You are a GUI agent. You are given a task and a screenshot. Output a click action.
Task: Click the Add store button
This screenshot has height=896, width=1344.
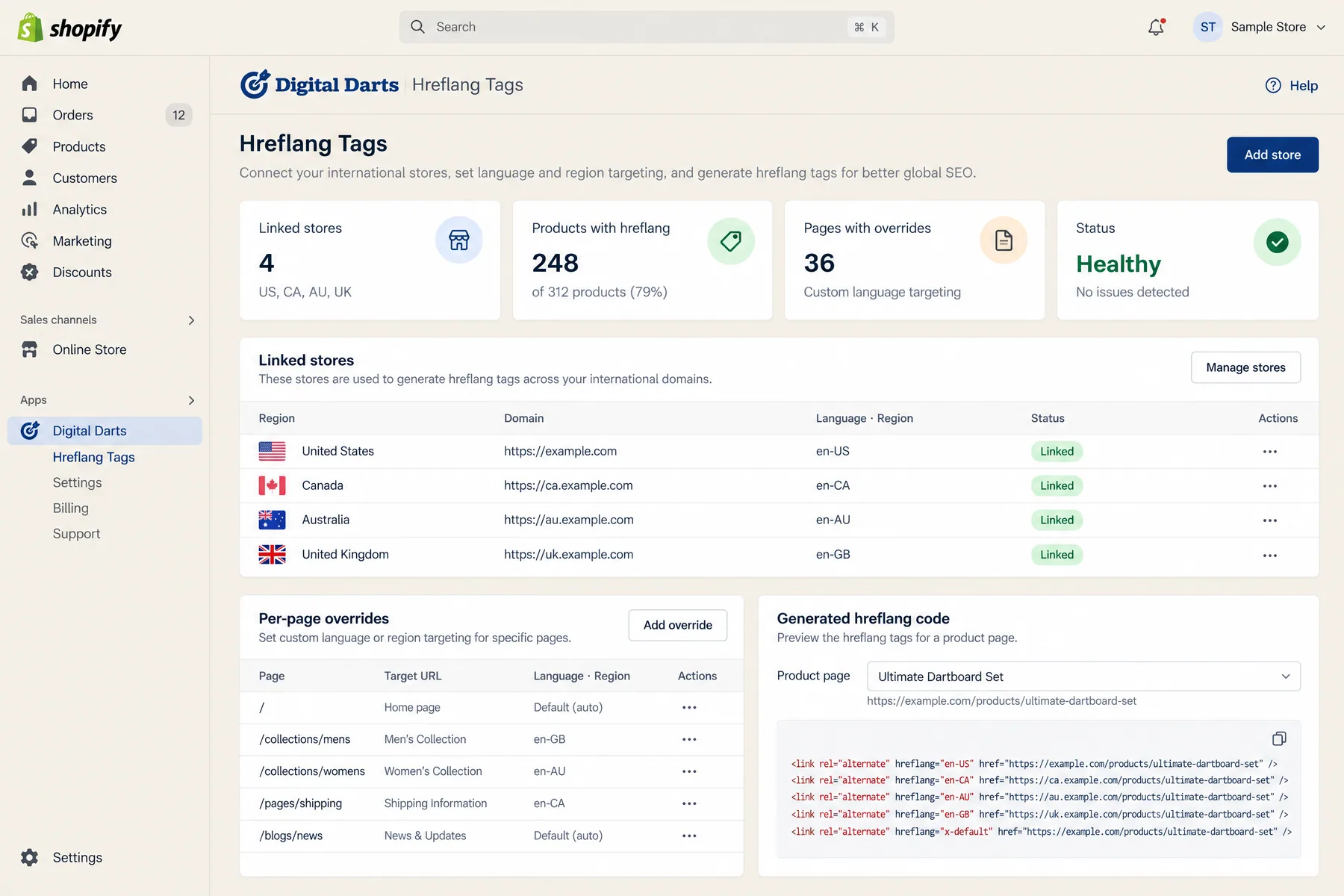pyautogui.click(x=1272, y=155)
